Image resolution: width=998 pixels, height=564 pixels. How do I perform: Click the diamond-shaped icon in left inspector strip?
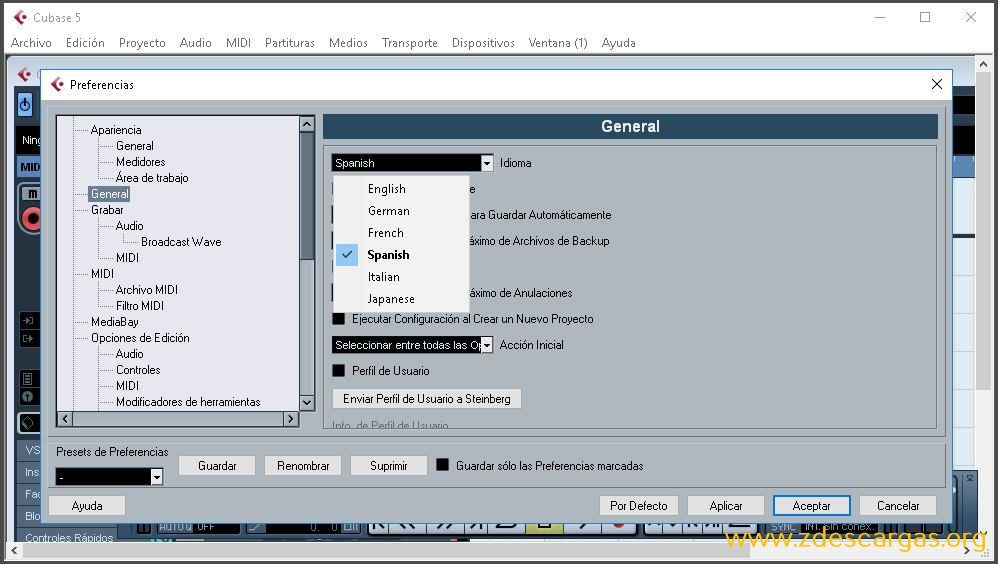(28, 423)
